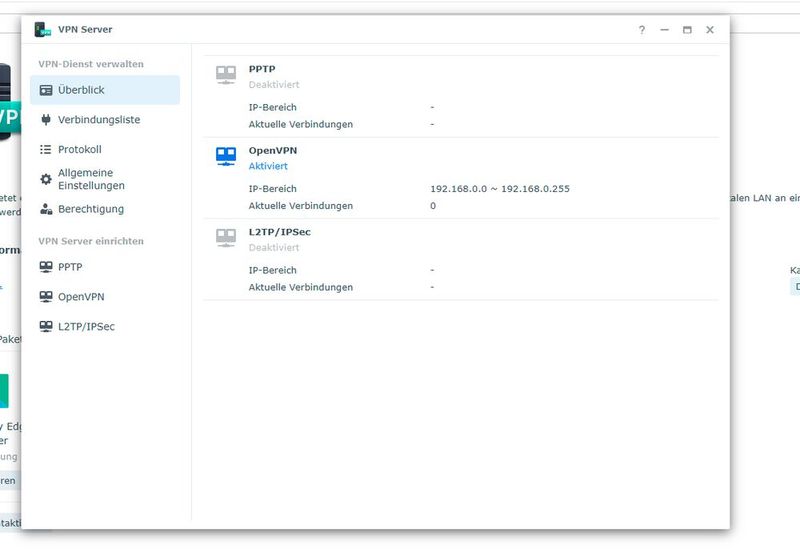Click the VPN Server app icon in title bar
Image resolution: width=800 pixels, height=549 pixels.
tap(43, 30)
